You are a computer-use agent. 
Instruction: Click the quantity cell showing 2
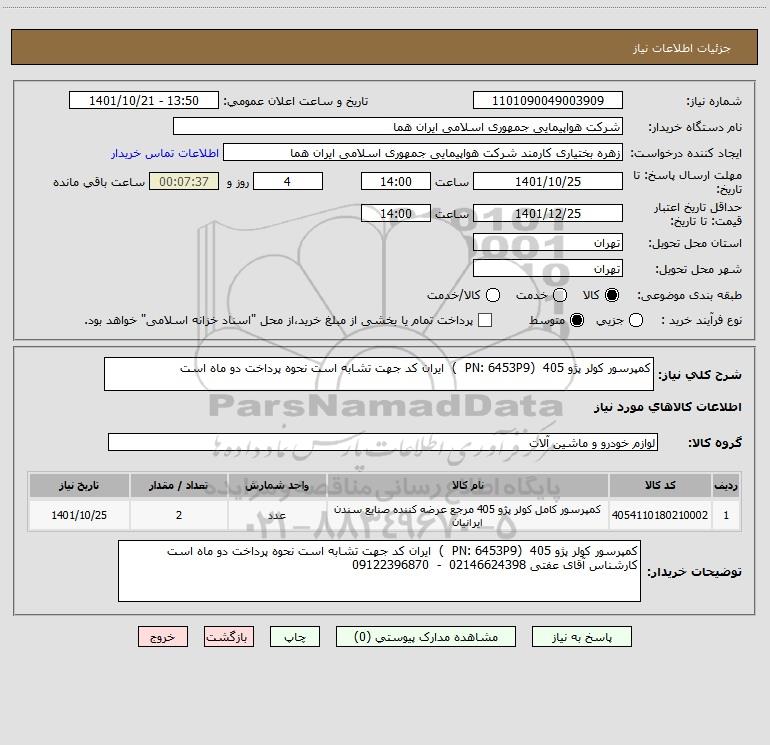coord(179,515)
